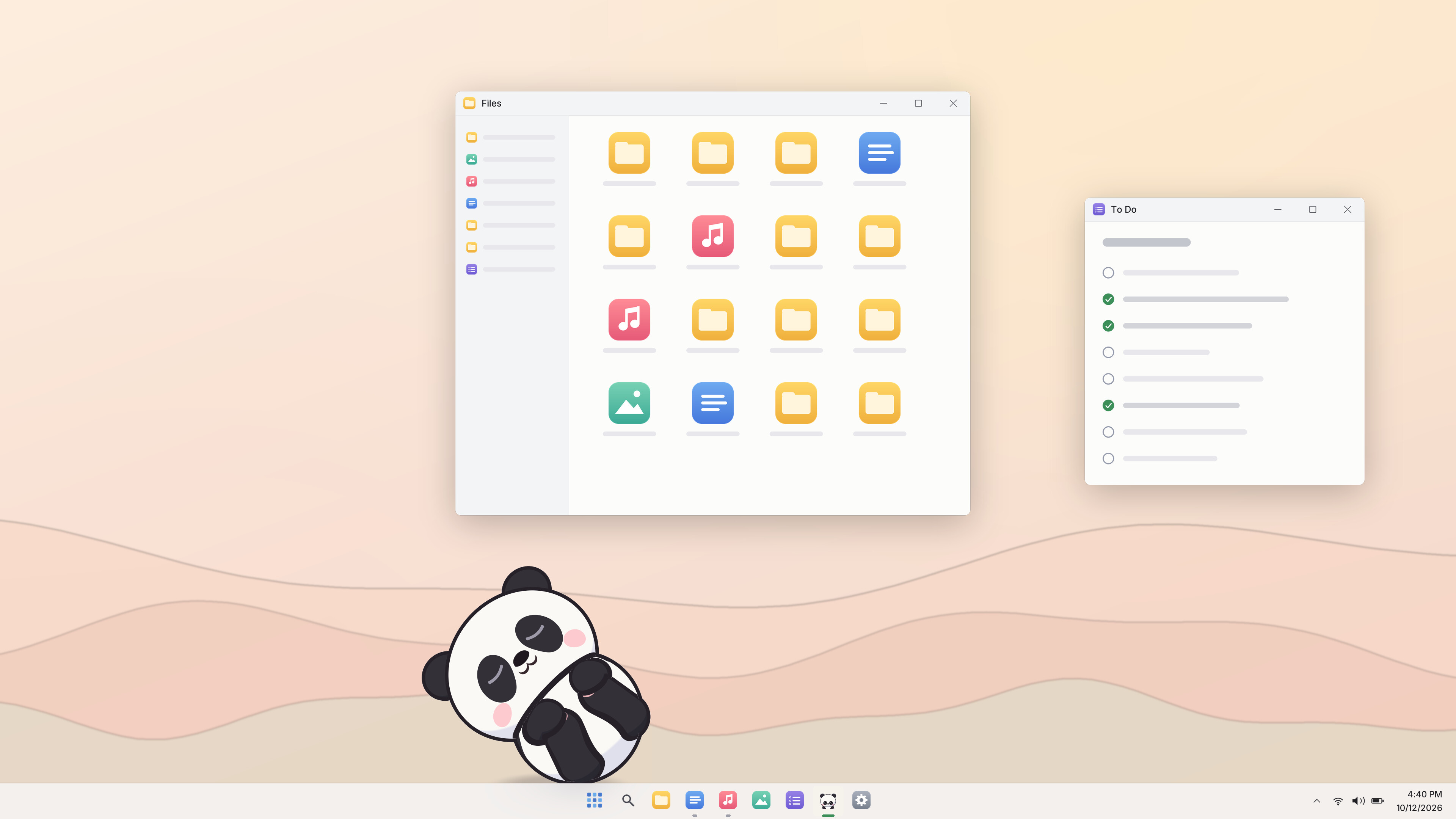Open last folder in Files bottom row
Viewport: 1456px width, 819px height.
click(880, 403)
